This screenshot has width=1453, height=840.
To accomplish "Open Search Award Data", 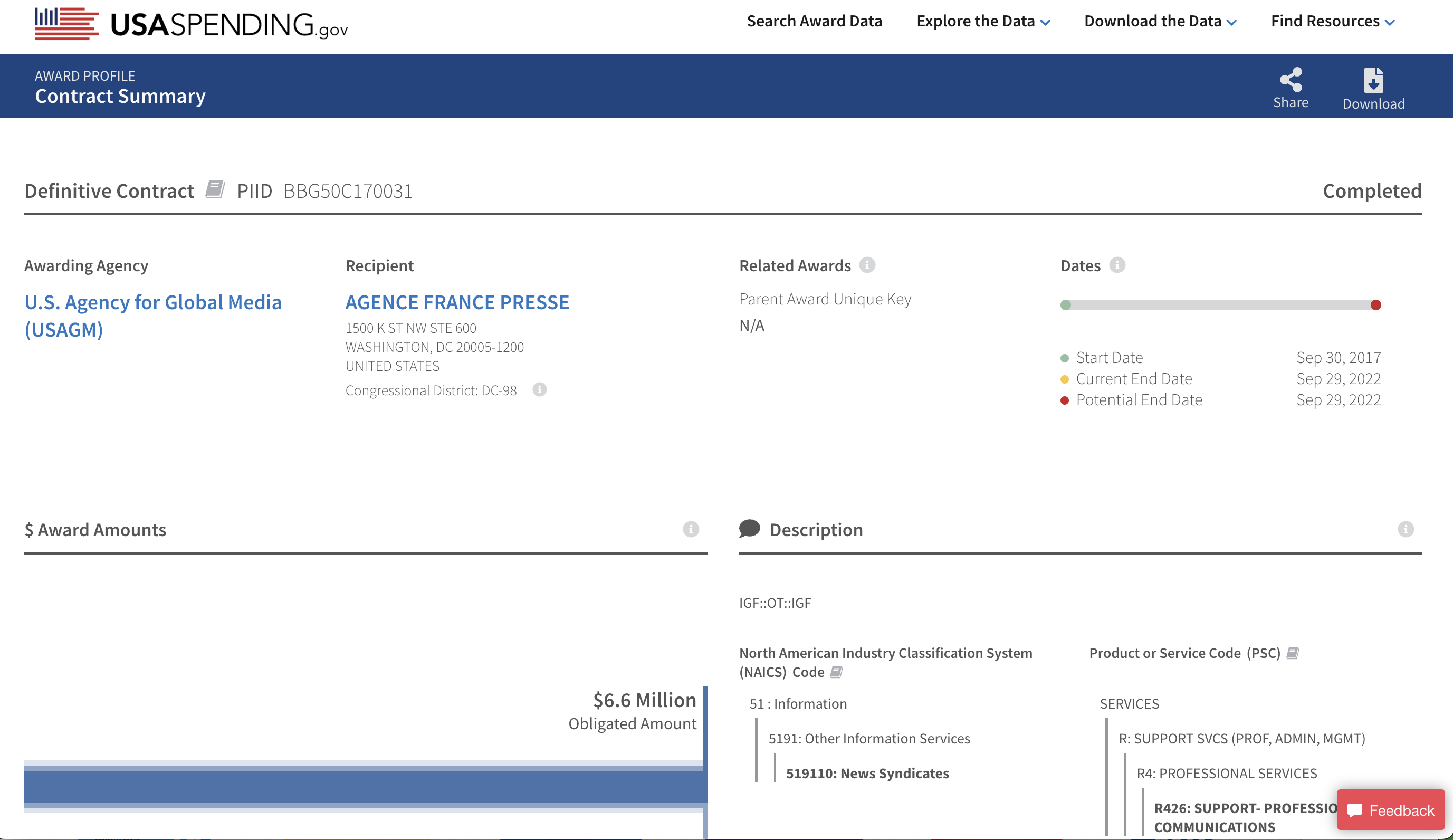I will 814,21.
